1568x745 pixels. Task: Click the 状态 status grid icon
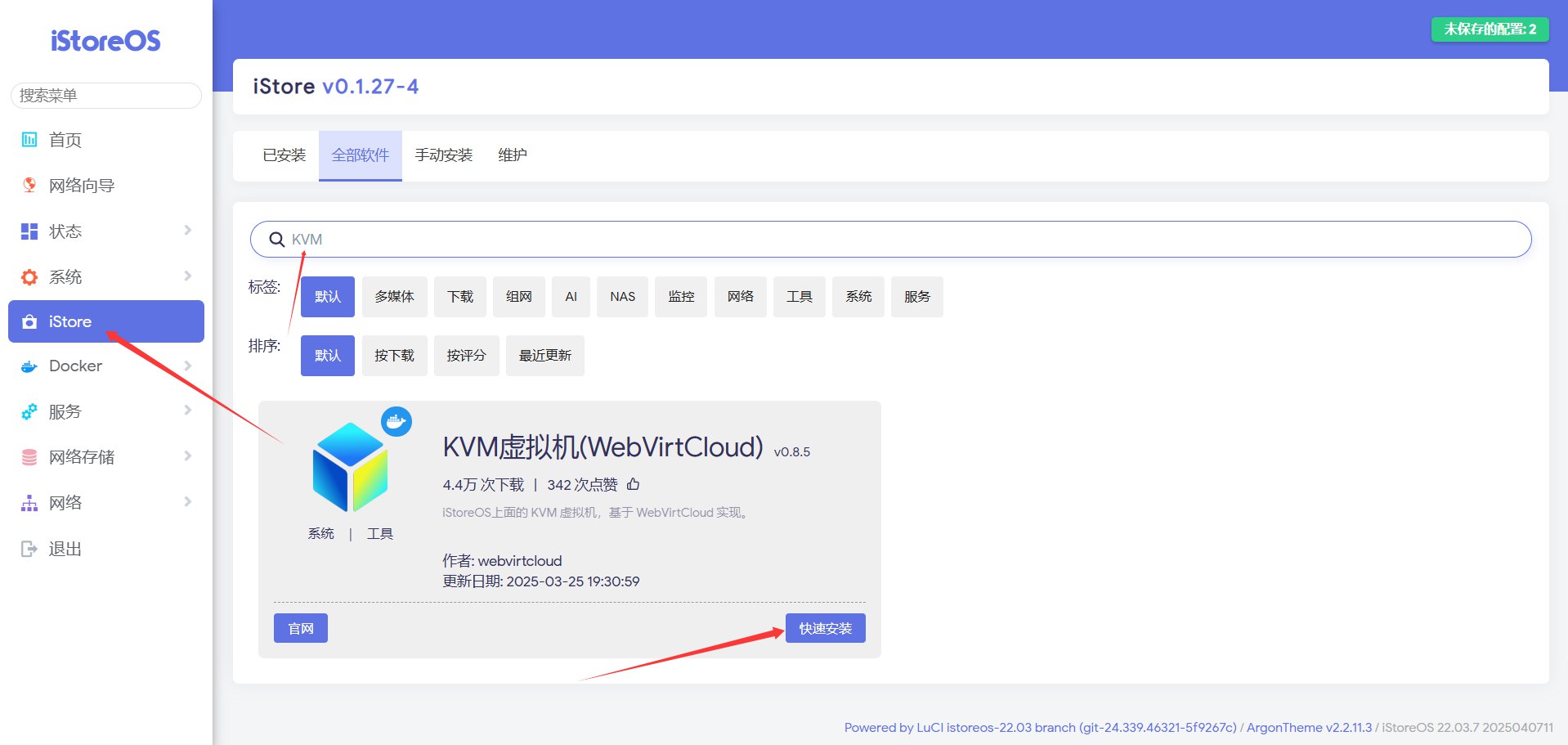click(29, 231)
